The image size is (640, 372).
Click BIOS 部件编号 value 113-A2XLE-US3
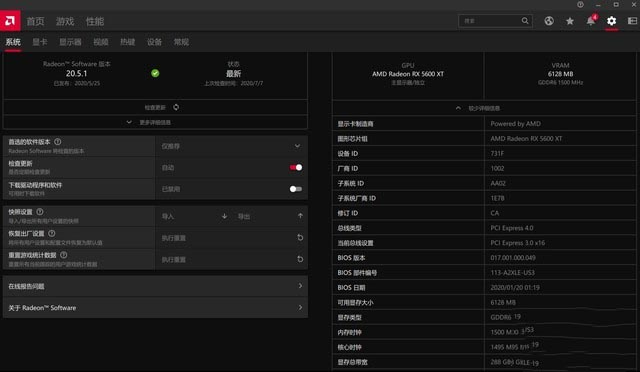pos(512,273)
